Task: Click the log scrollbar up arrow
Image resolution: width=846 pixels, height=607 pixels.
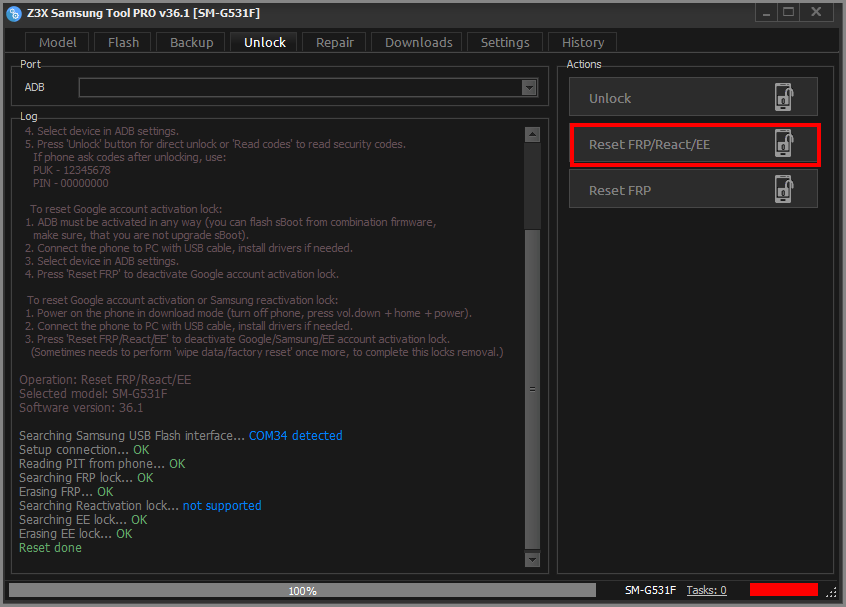Action: pyautogui.click(x=533, y=134)
